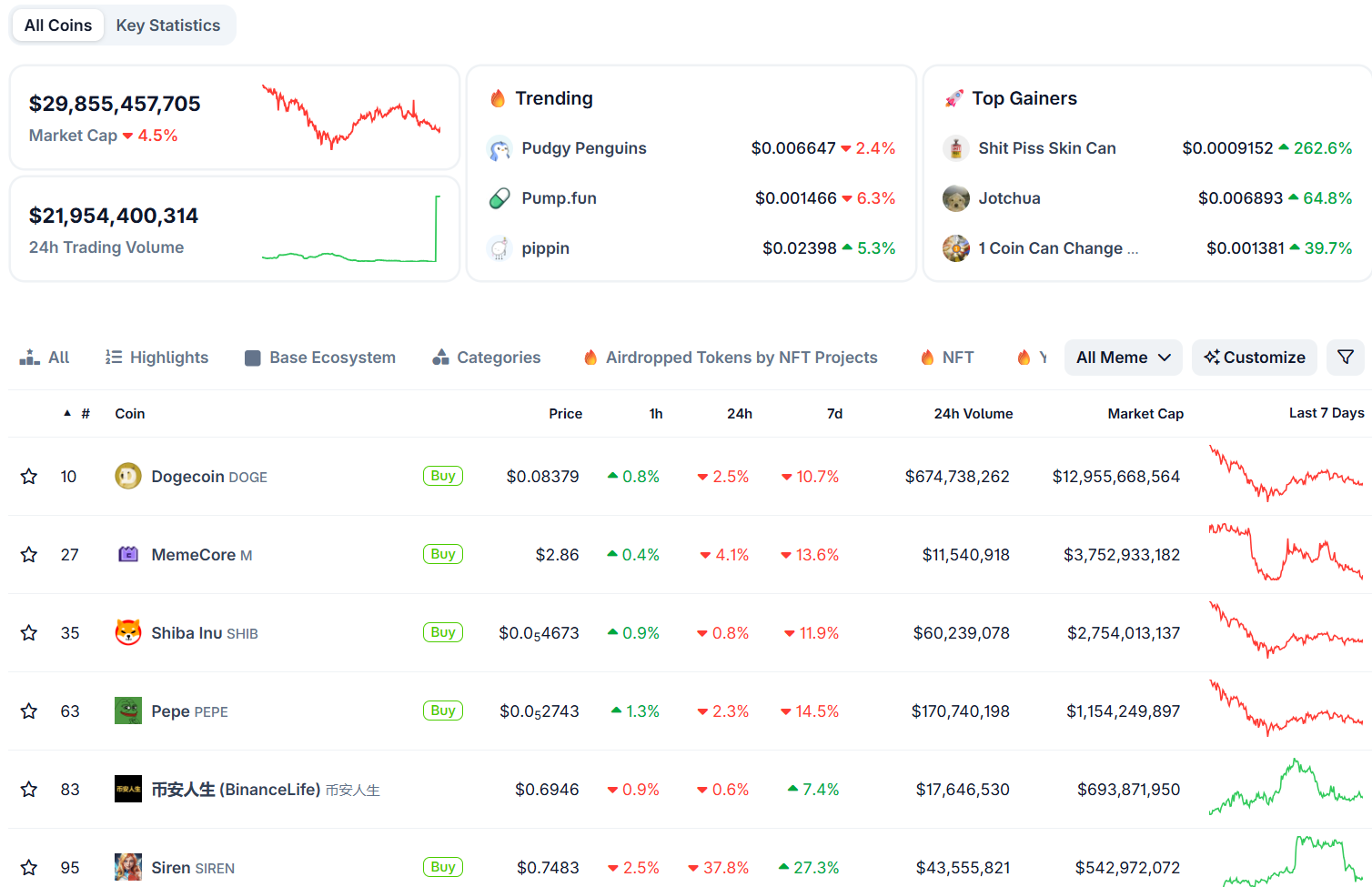Image resolution: width=1372 pixels, height=887 pixels.
Task: Open Dogecoin's last 7 days sparkline chart
Action: pos(1286,473)
